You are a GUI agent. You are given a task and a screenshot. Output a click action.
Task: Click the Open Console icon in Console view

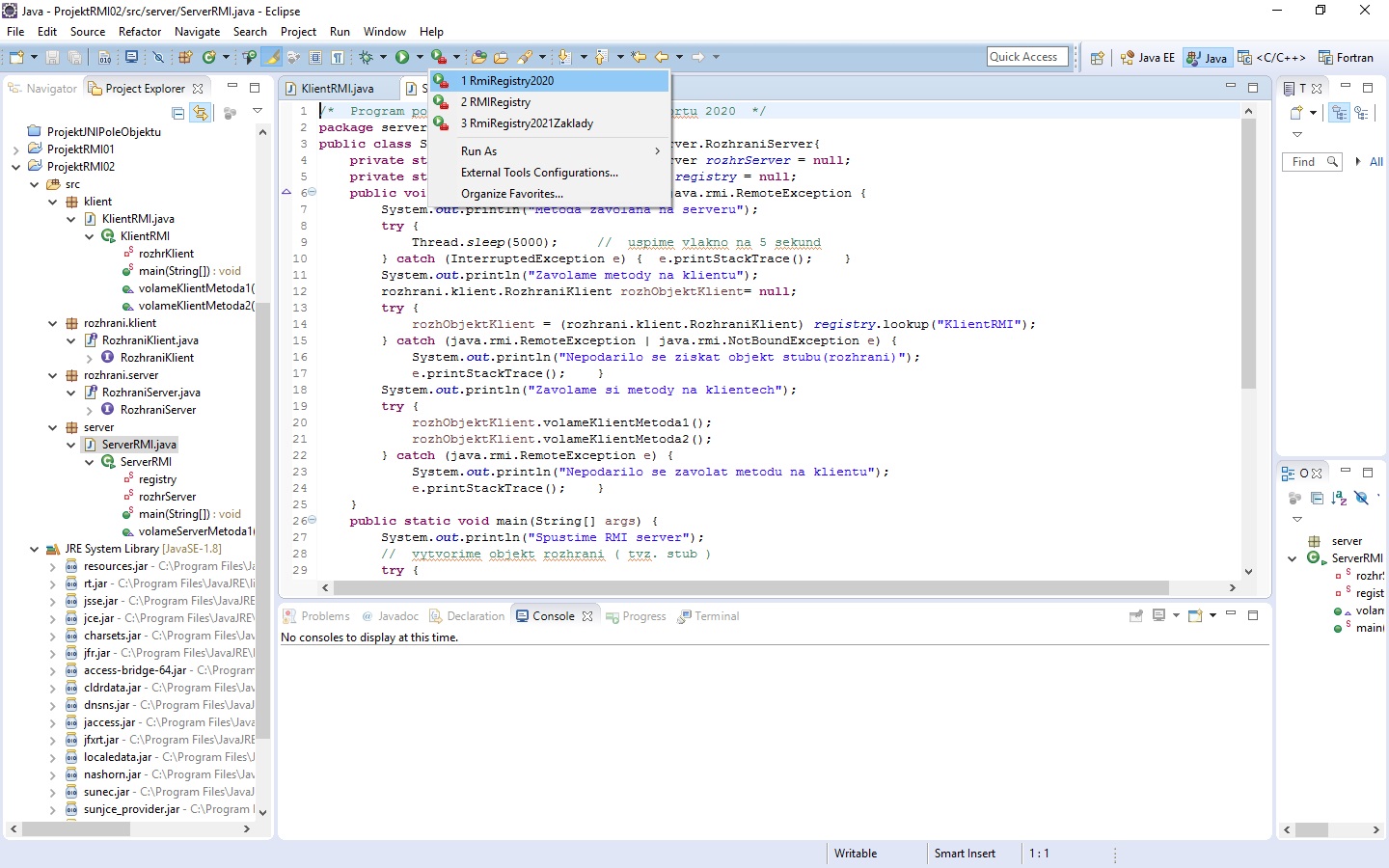click(x=1196, y=615)
